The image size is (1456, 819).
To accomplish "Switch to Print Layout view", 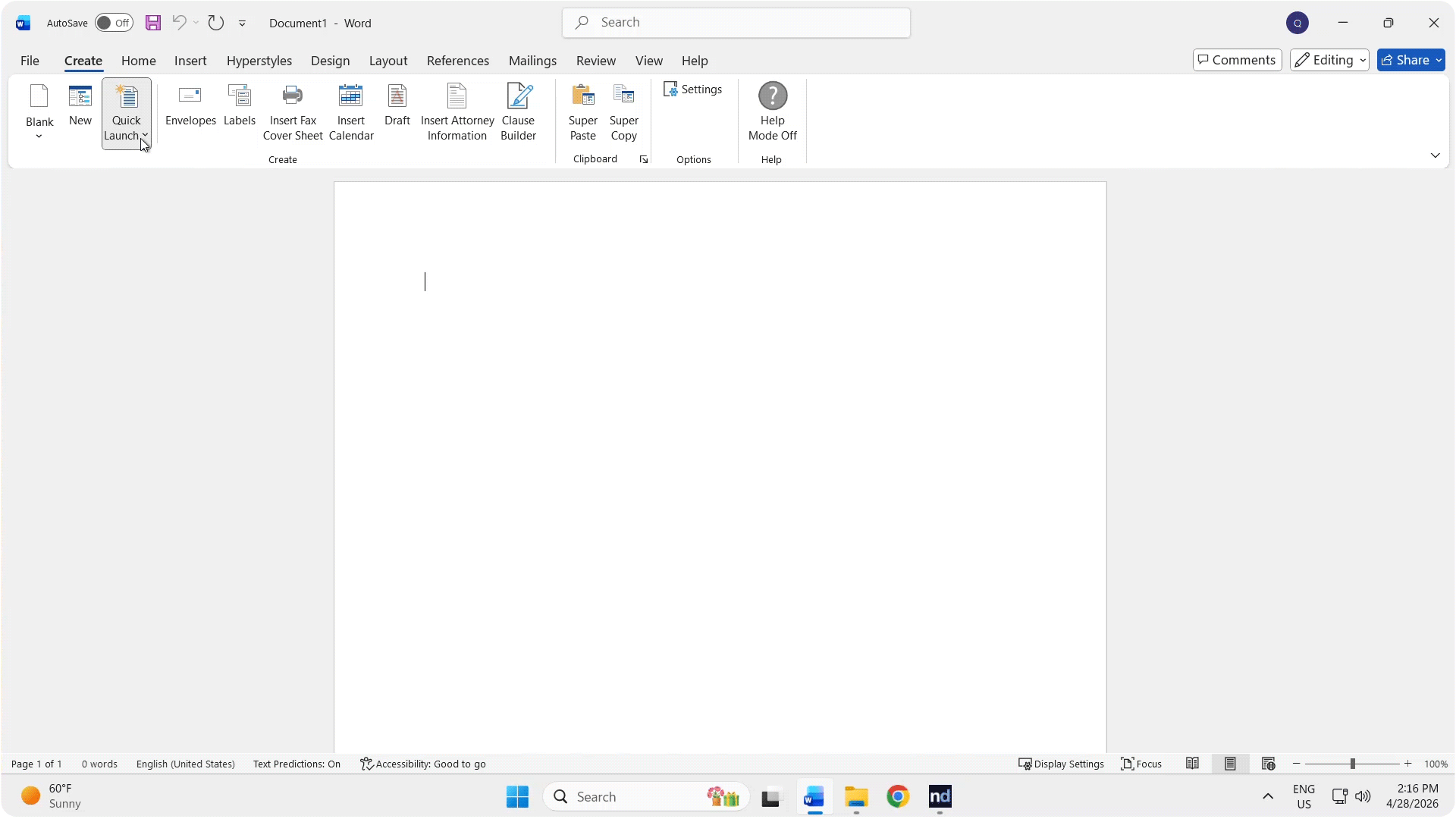I will pyautogui.click(x=1230, y=764).
